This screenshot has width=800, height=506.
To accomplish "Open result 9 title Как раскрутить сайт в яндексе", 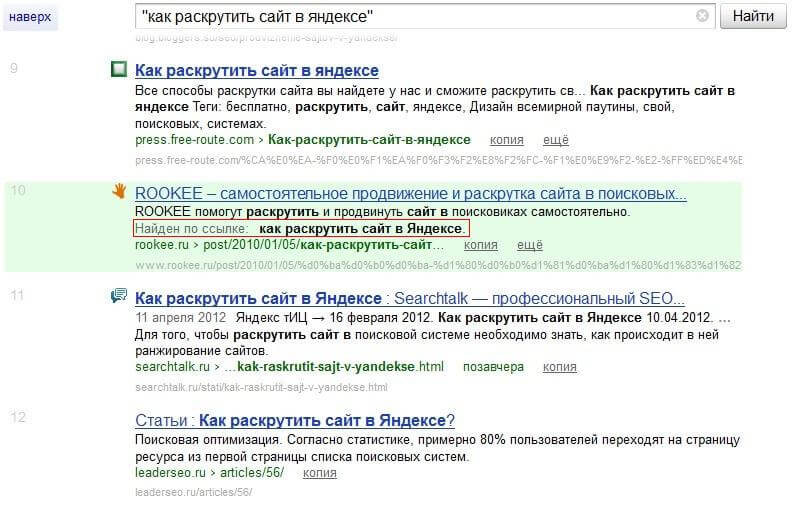I will pyautogui.click(x=256, y=70).
